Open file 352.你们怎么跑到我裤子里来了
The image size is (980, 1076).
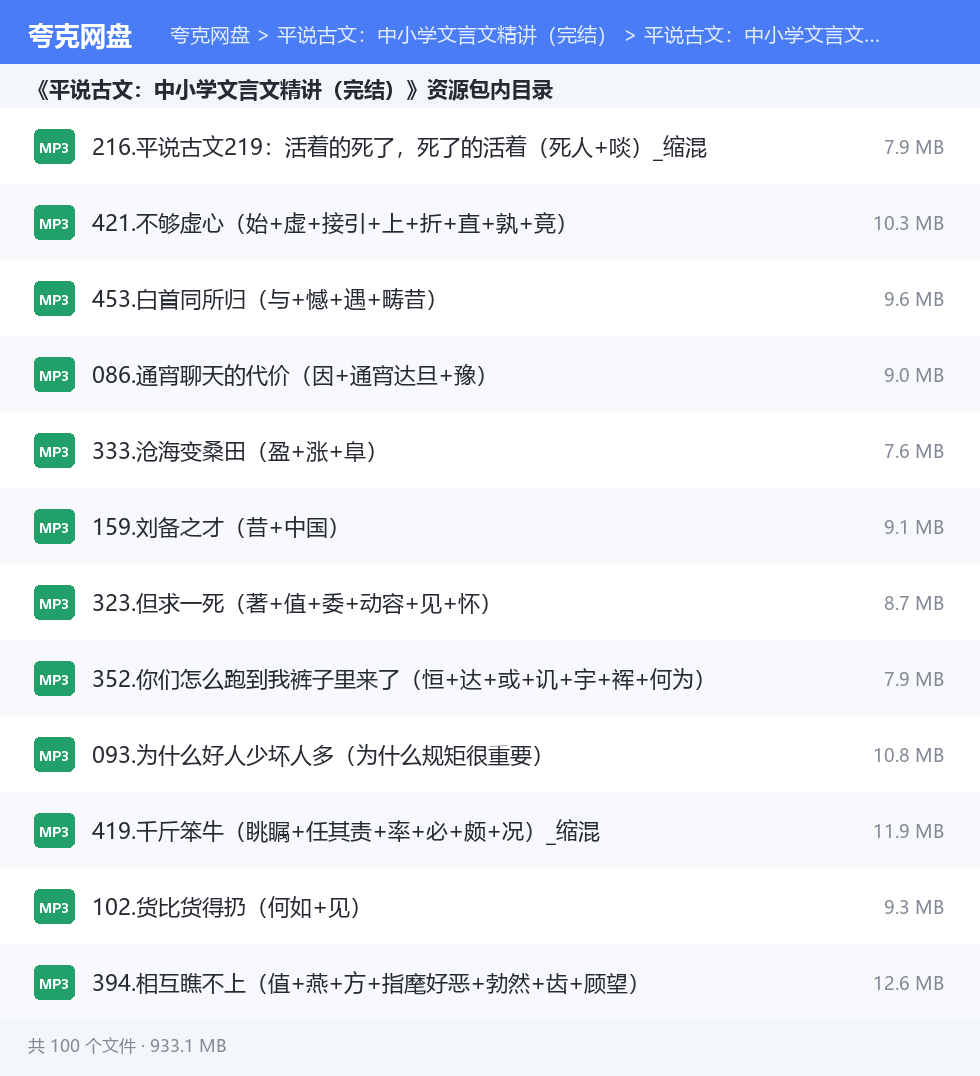[398, 679]
